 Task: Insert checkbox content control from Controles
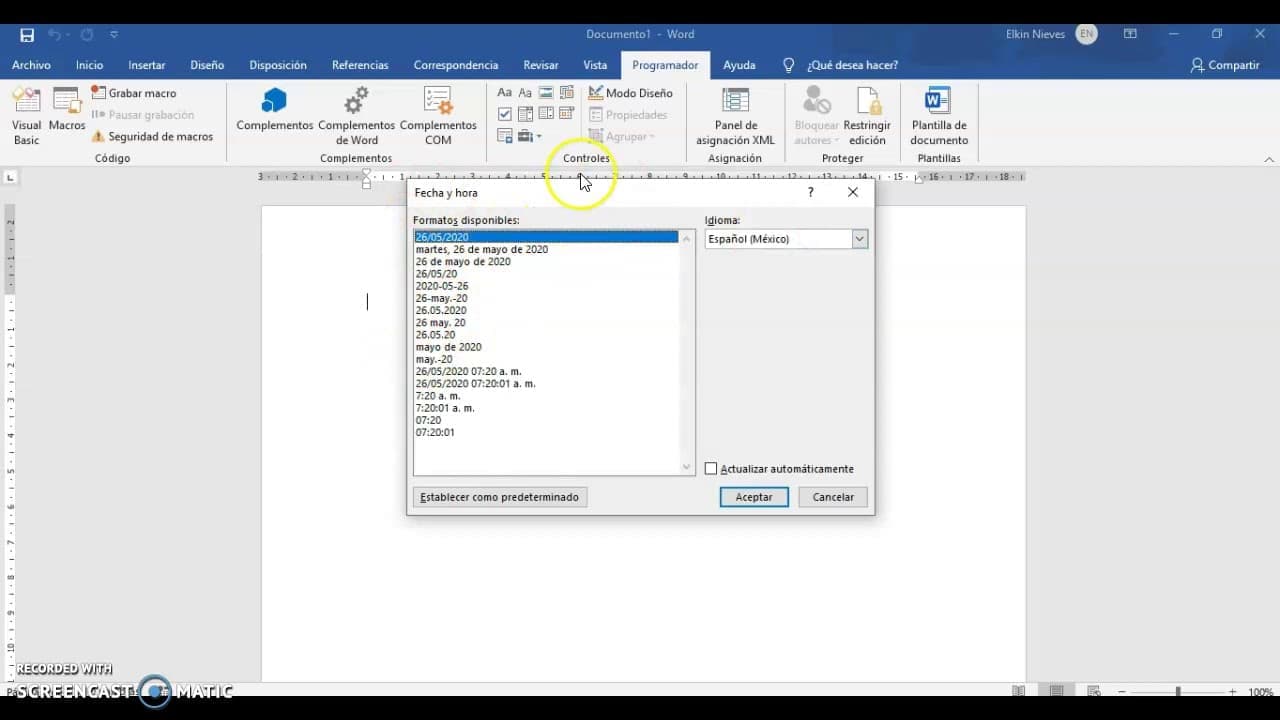505,114
